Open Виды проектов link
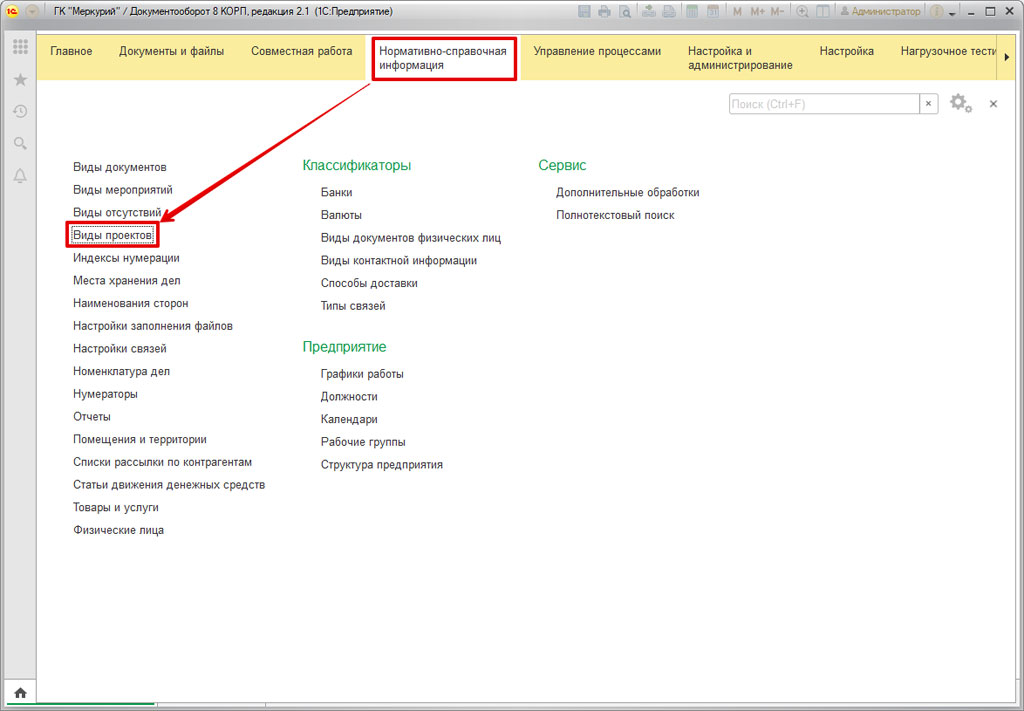The height and width of the screenshot is (711, 1024). tap(113, 235)
